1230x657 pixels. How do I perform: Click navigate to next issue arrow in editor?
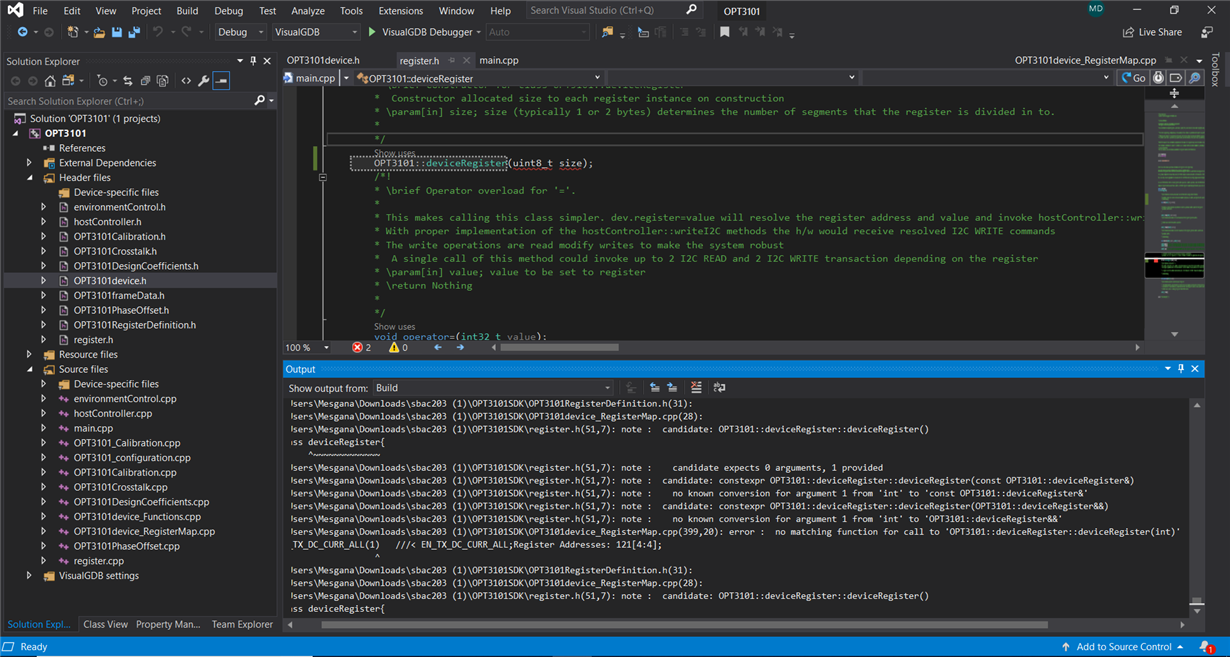click(460, 348)
